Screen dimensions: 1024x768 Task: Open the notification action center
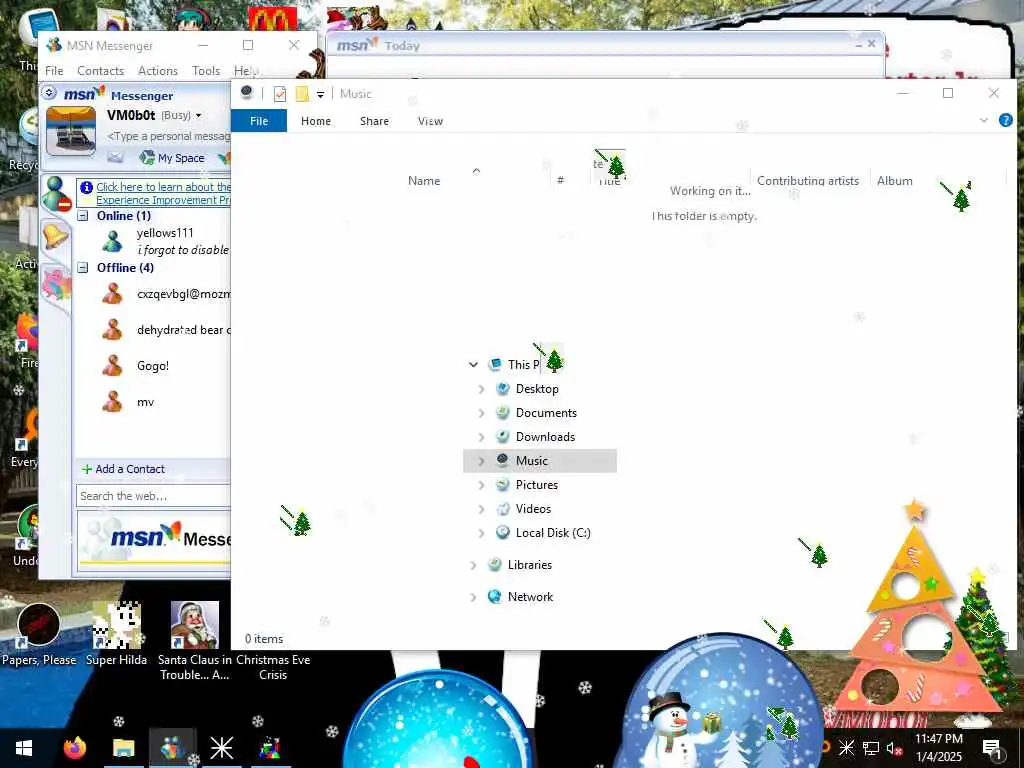(992, 748)
